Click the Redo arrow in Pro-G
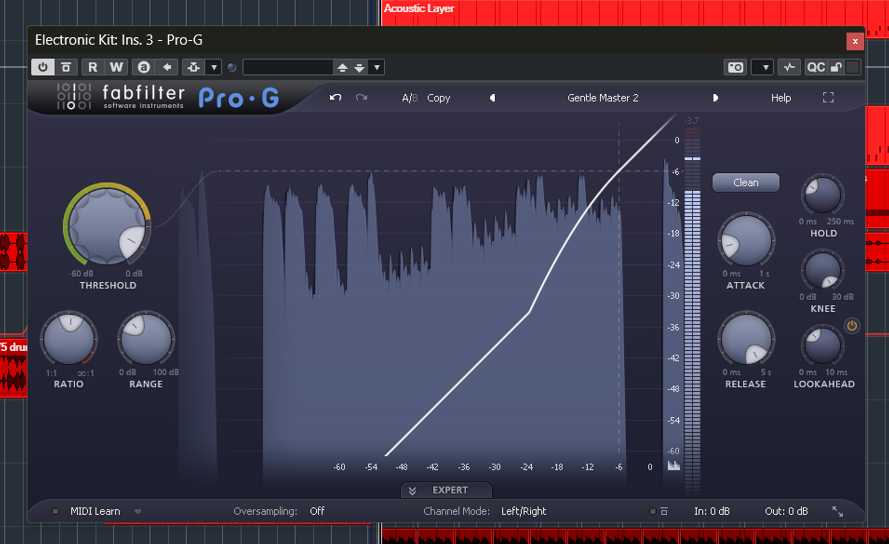Screen dimensions: 889x544 click(x=362, y=98)
